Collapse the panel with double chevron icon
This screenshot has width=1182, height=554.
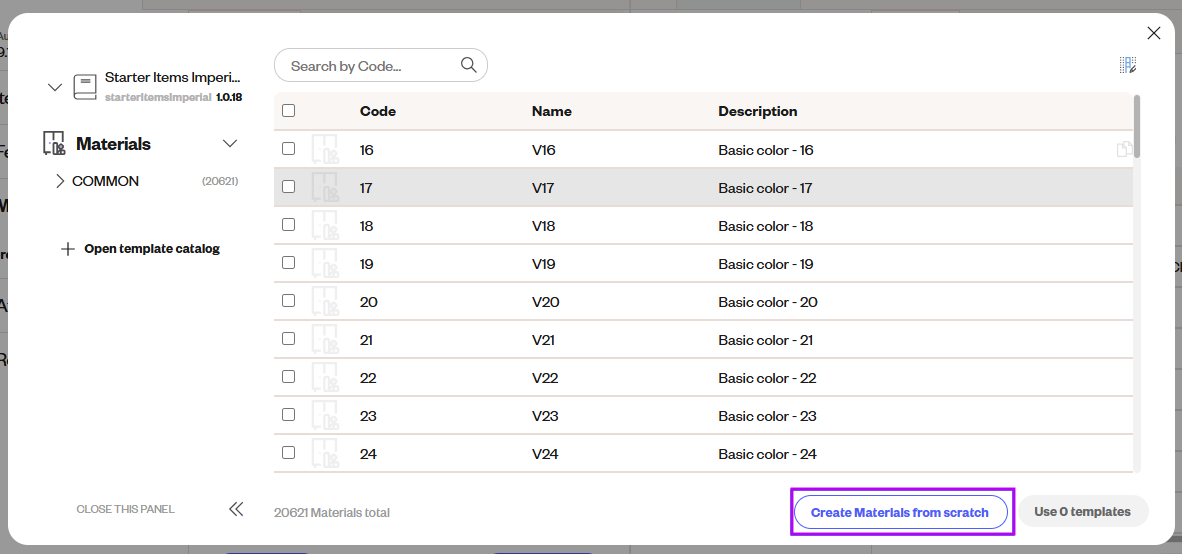tap(236, 509)
